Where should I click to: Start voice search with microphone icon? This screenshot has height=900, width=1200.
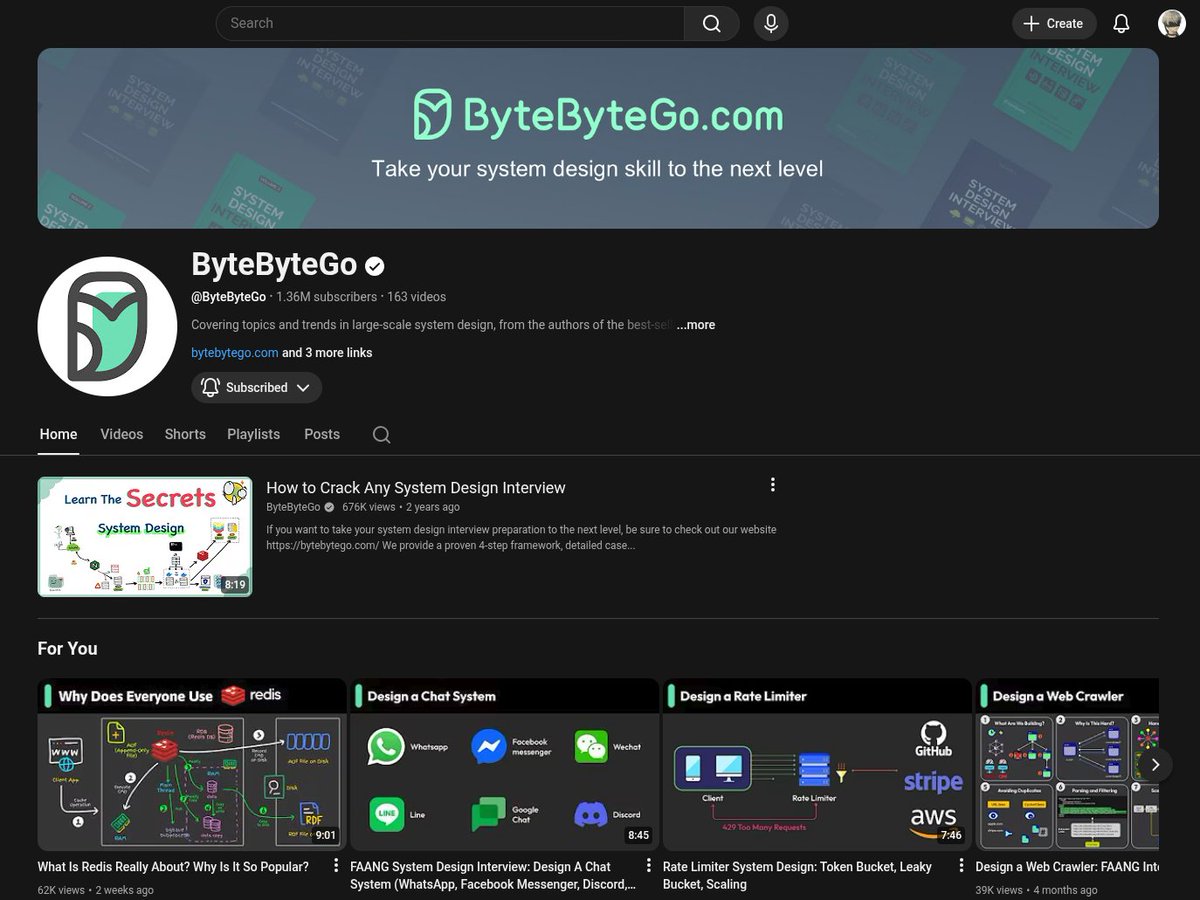point(771,23)
